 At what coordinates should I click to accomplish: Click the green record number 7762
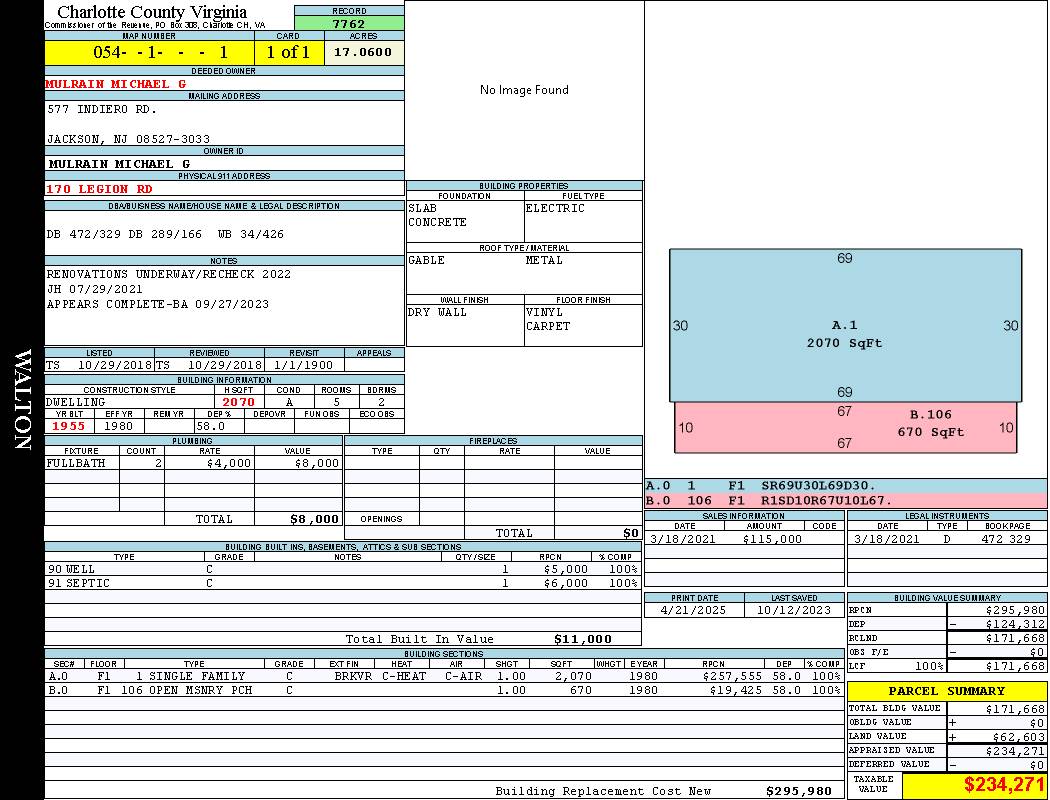pyautogui.click(x=349, y=23)
